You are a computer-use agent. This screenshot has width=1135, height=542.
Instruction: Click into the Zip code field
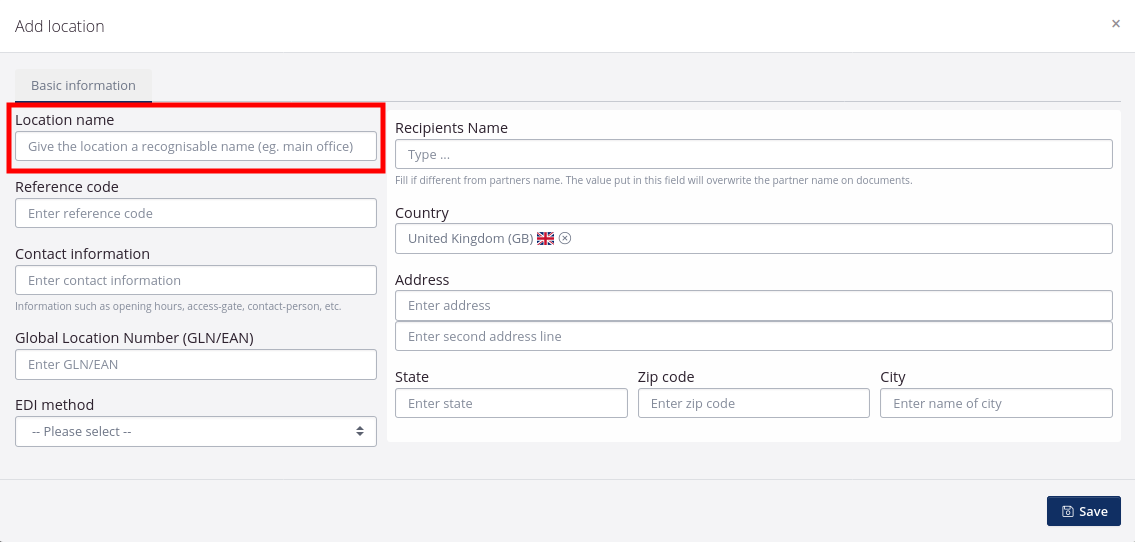point(753,404)
